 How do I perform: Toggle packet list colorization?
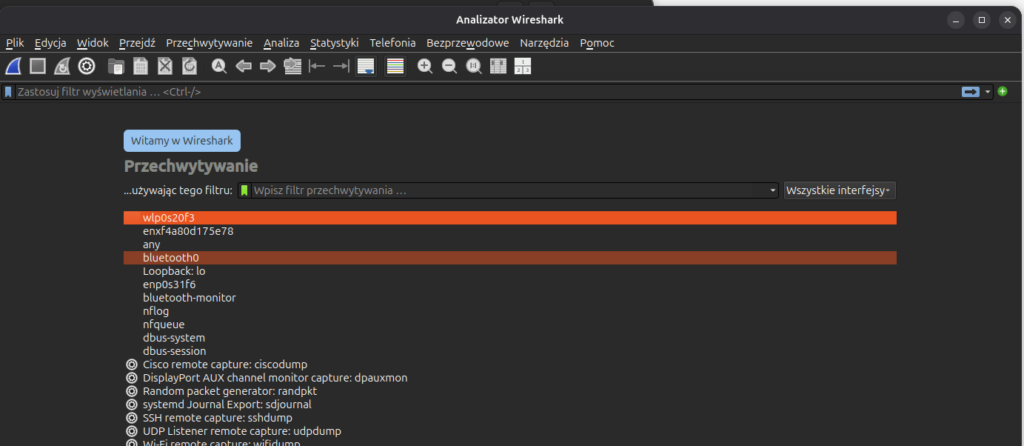click(395, 67)
